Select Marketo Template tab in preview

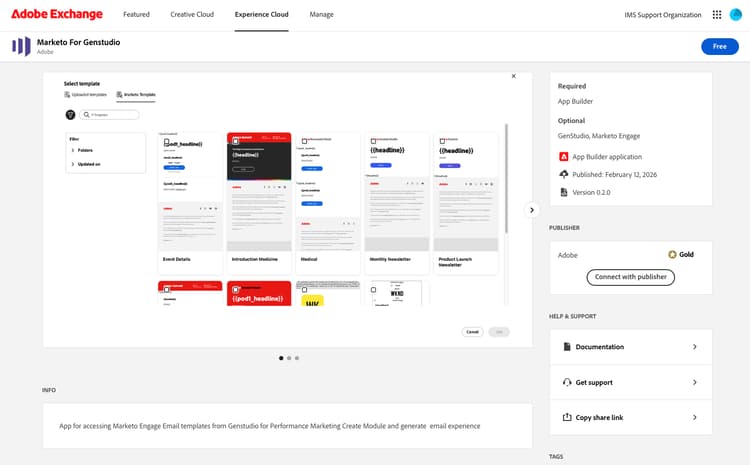tap(136, 95)
